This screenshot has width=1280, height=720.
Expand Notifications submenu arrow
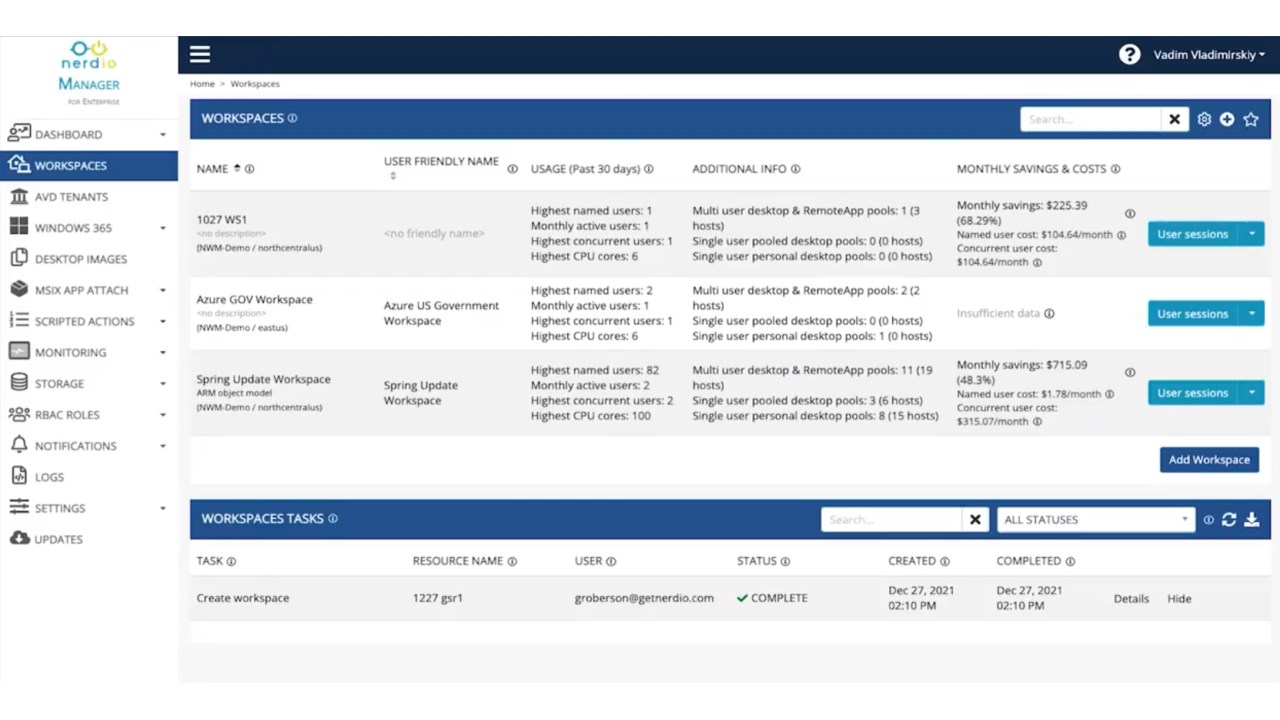click(163, 446)
